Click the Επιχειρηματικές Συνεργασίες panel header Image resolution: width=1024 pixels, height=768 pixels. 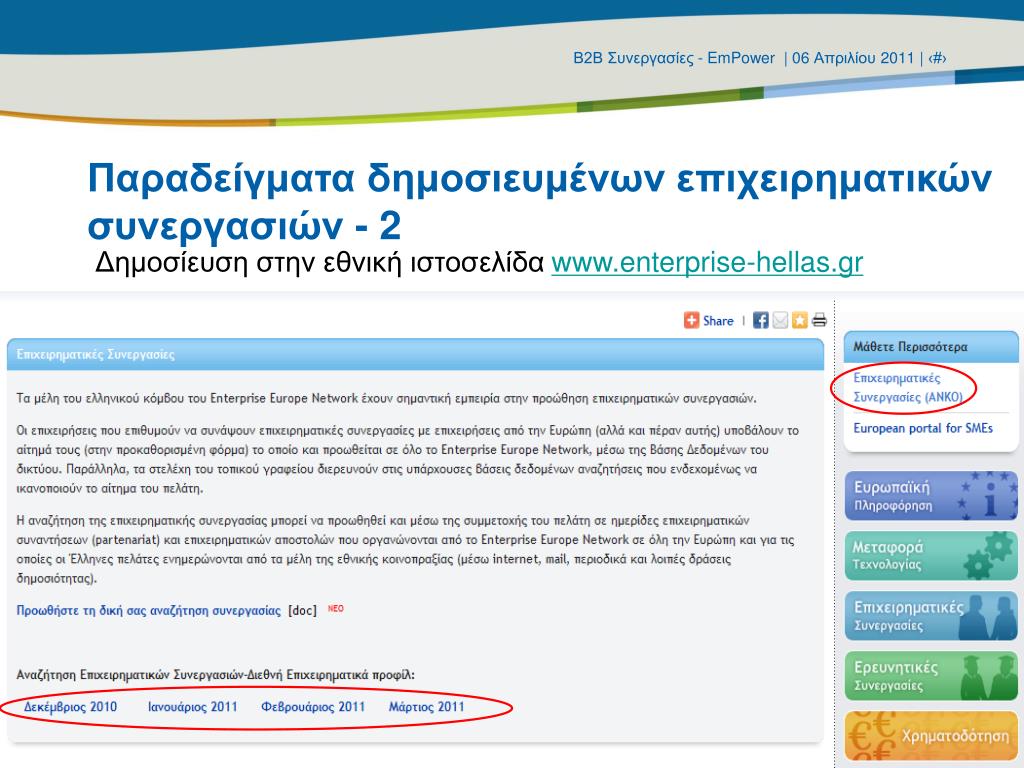coord(415,355)
